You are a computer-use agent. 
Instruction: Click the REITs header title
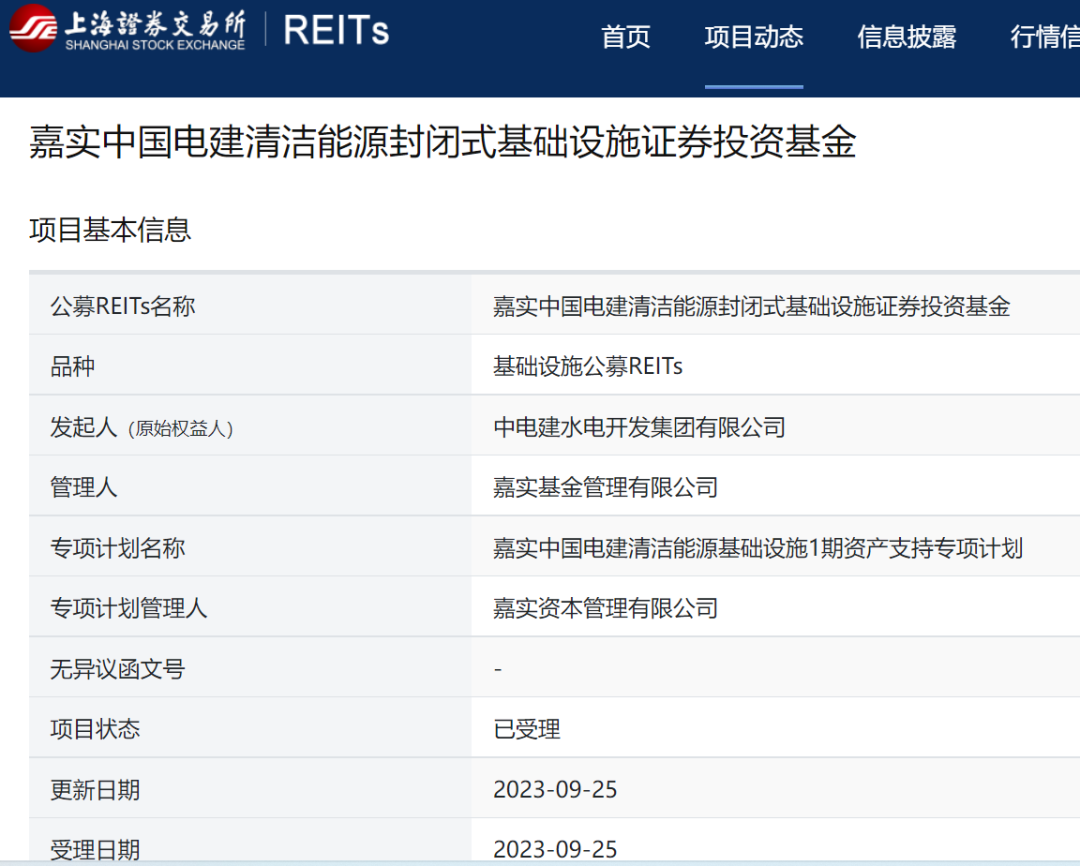(336, 31)
